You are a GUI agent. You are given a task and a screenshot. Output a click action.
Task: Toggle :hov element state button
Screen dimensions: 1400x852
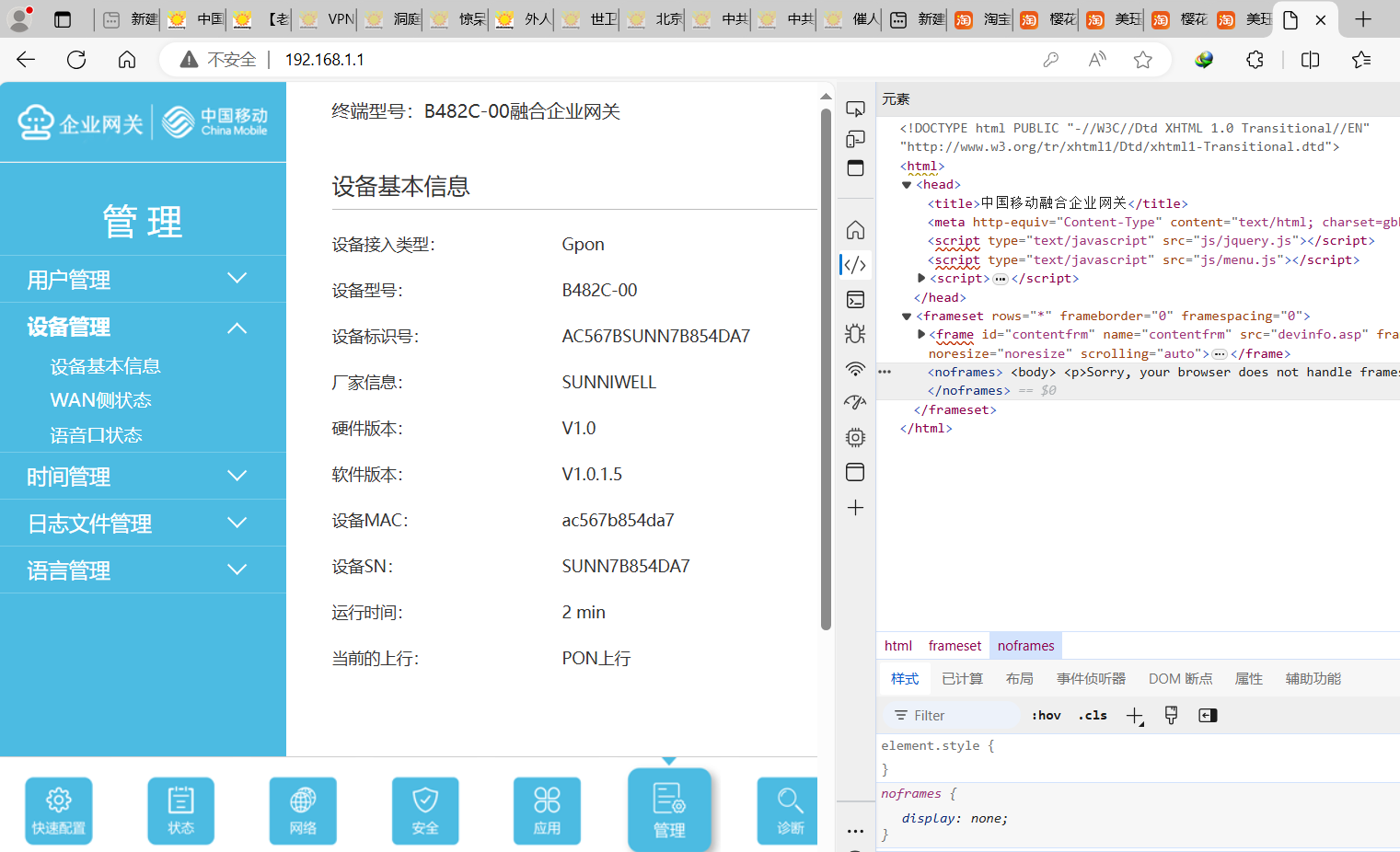[1046, 715]
